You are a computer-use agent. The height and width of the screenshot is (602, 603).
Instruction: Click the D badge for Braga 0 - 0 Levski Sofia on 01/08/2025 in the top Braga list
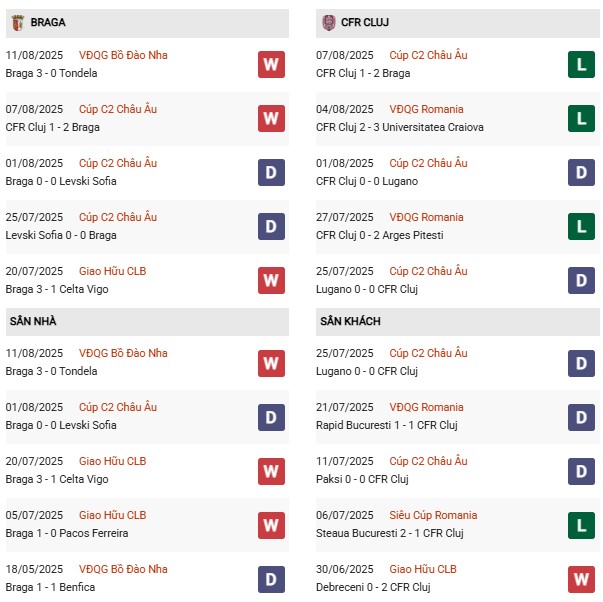coord(271,173)
